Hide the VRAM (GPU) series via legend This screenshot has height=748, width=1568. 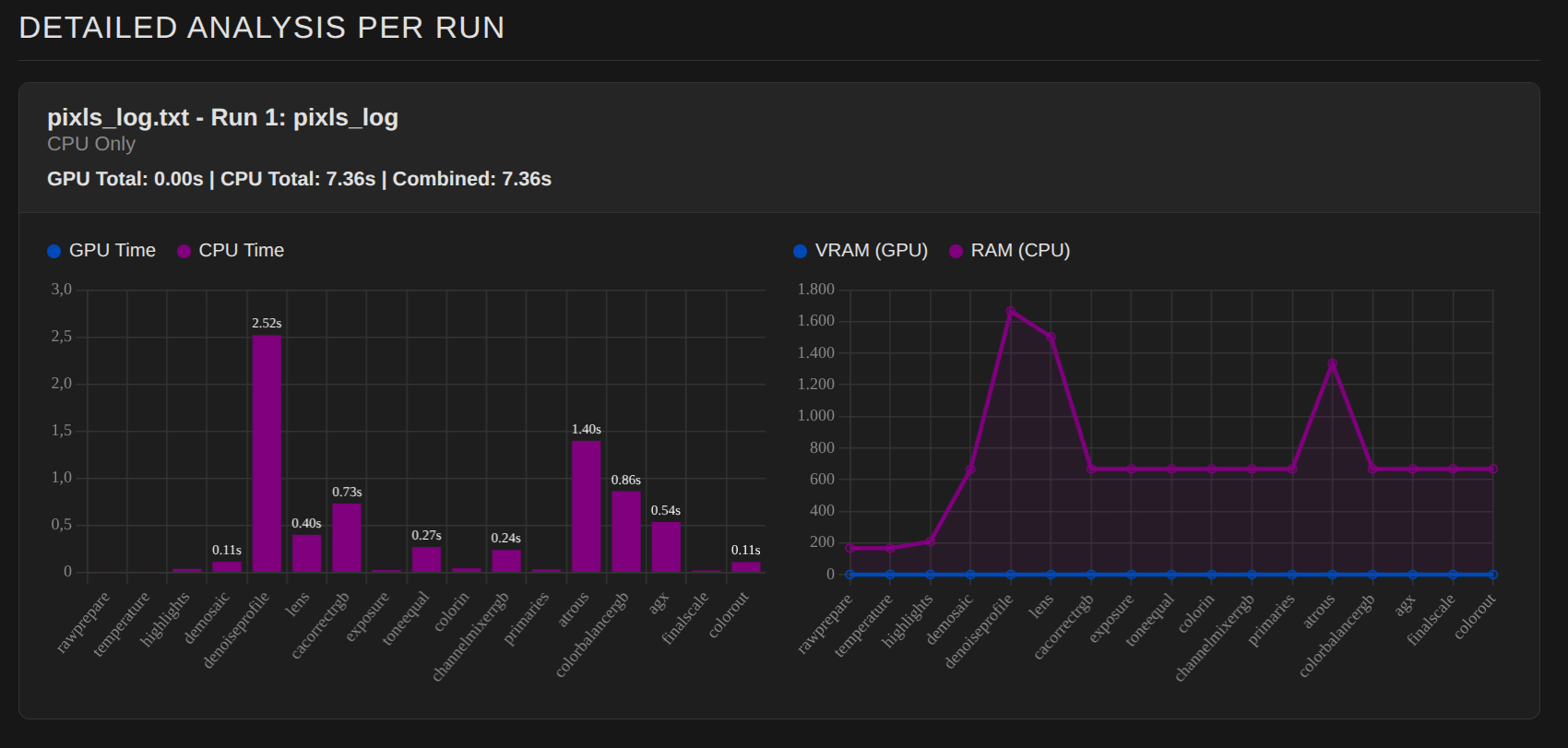(861, 251)
